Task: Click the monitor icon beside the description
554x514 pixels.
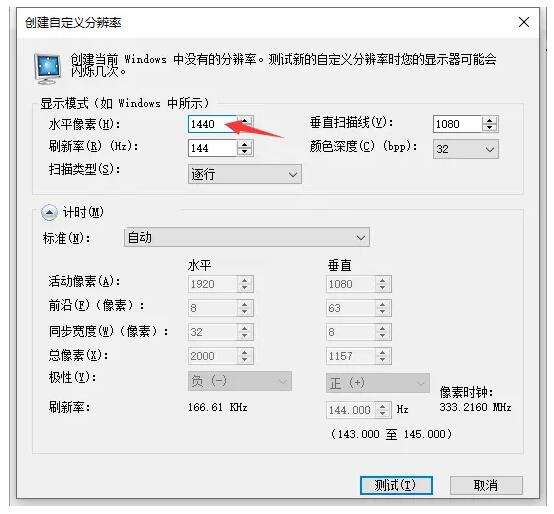Action: point(48,69)
